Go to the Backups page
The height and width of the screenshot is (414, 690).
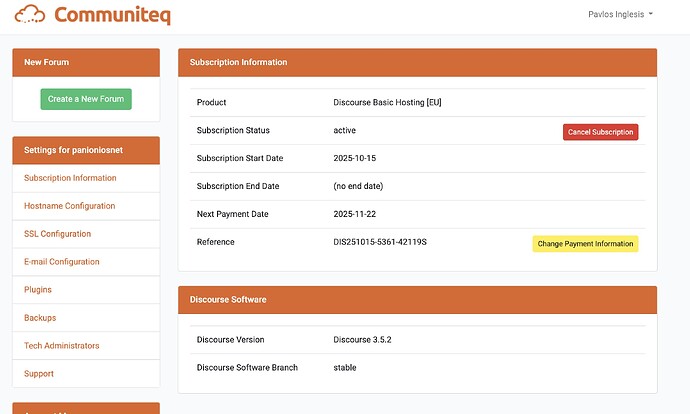click(x=40, y=318)
